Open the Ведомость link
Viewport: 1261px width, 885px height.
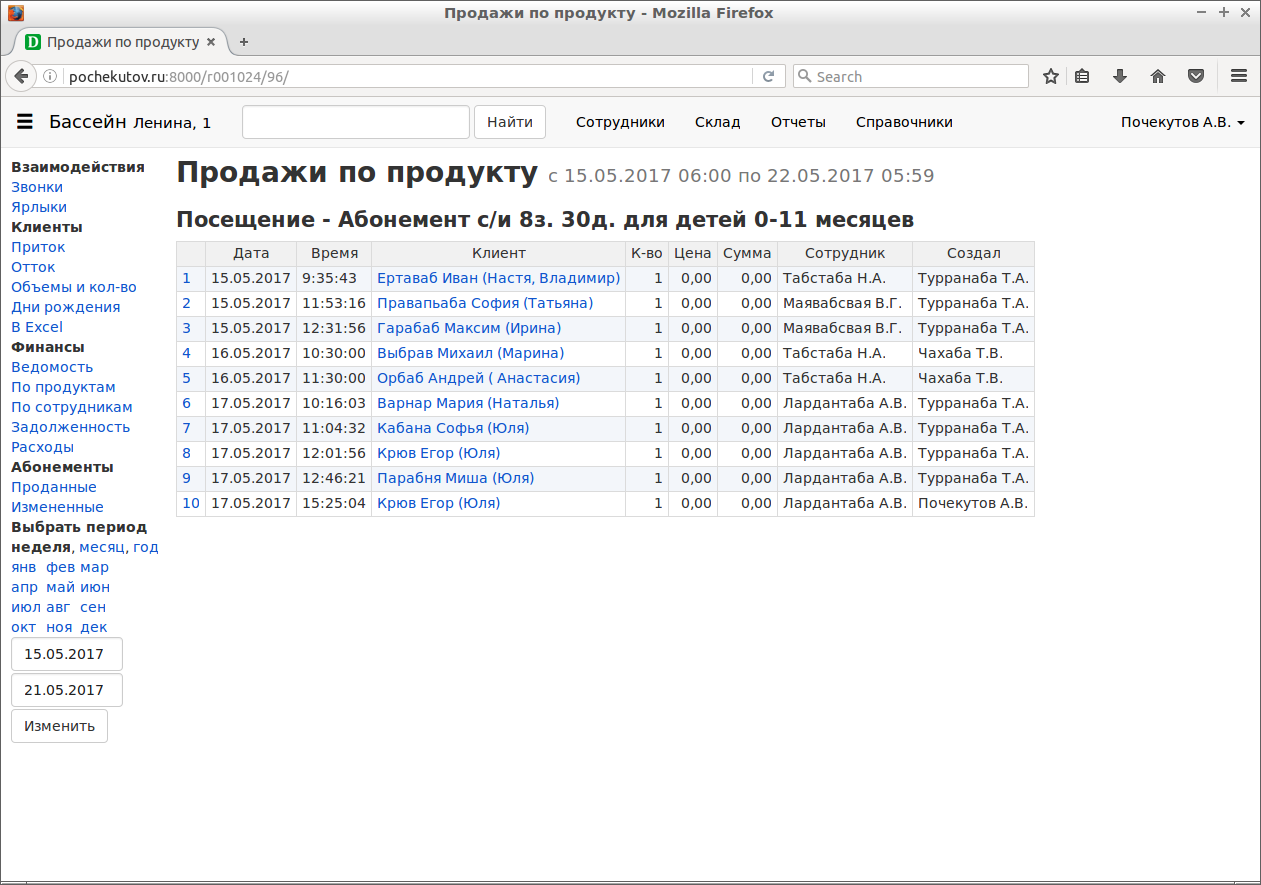point(52,367)
